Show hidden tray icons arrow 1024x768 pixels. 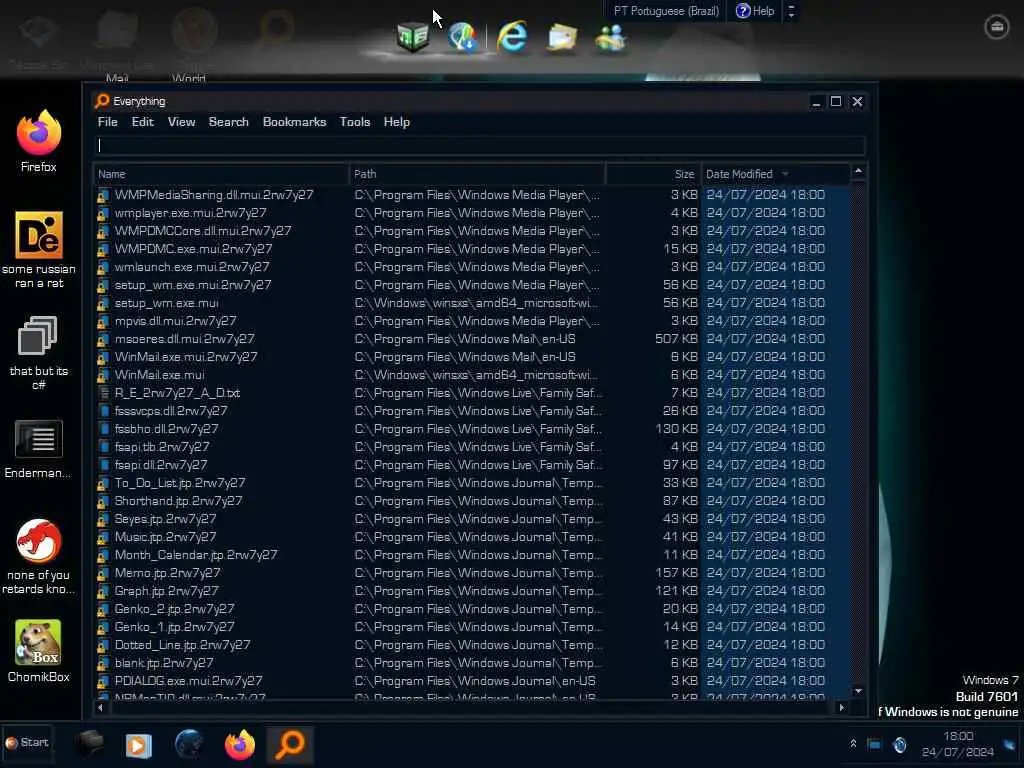pyautogui.click(x=853, y=744)
